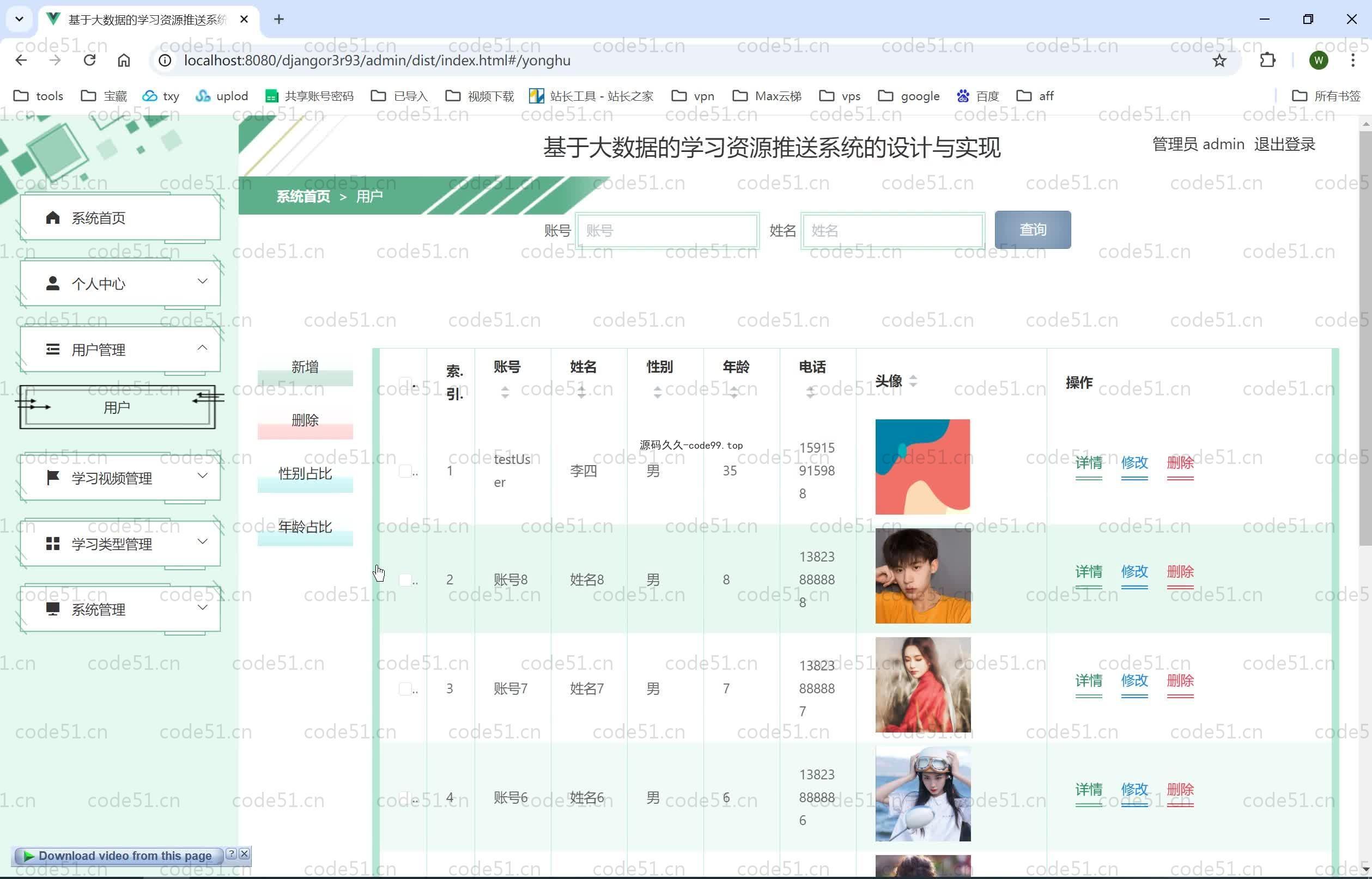Screen dimensions: 1372x879
Task: Click the 查询 button
Action: click(1033, 229)
